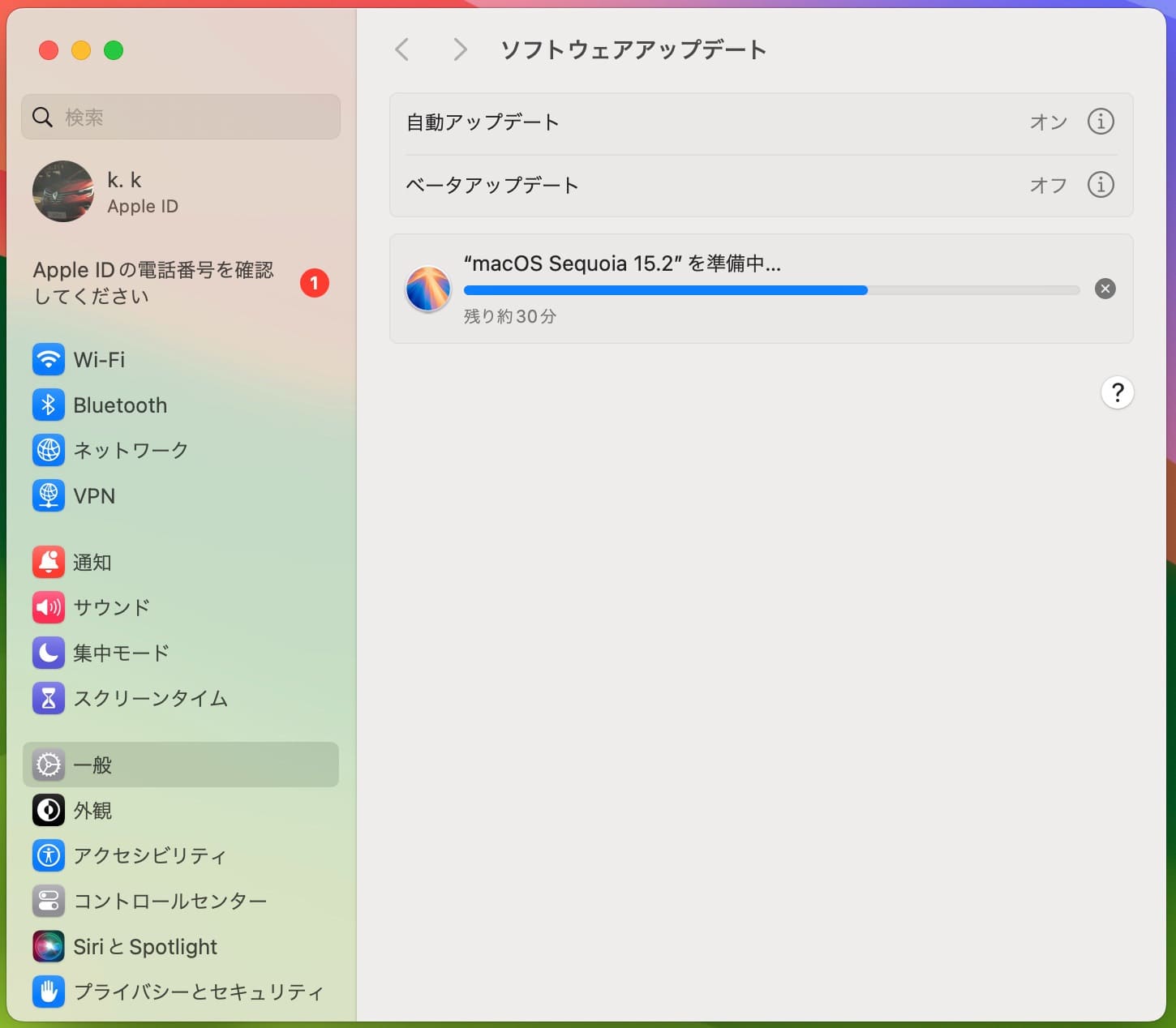Open 通知 bell icon
This screenshot has height=1028, width=1176.
pos(49,562)
